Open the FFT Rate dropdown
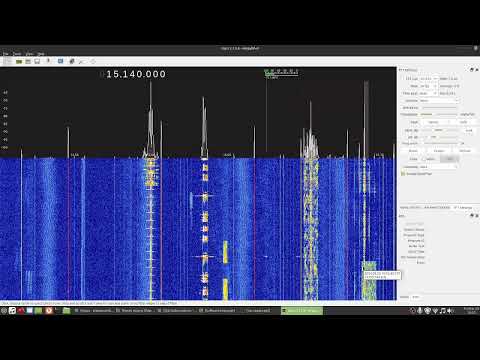Screen dimensions: 480x360 click(x=428, y=86)
